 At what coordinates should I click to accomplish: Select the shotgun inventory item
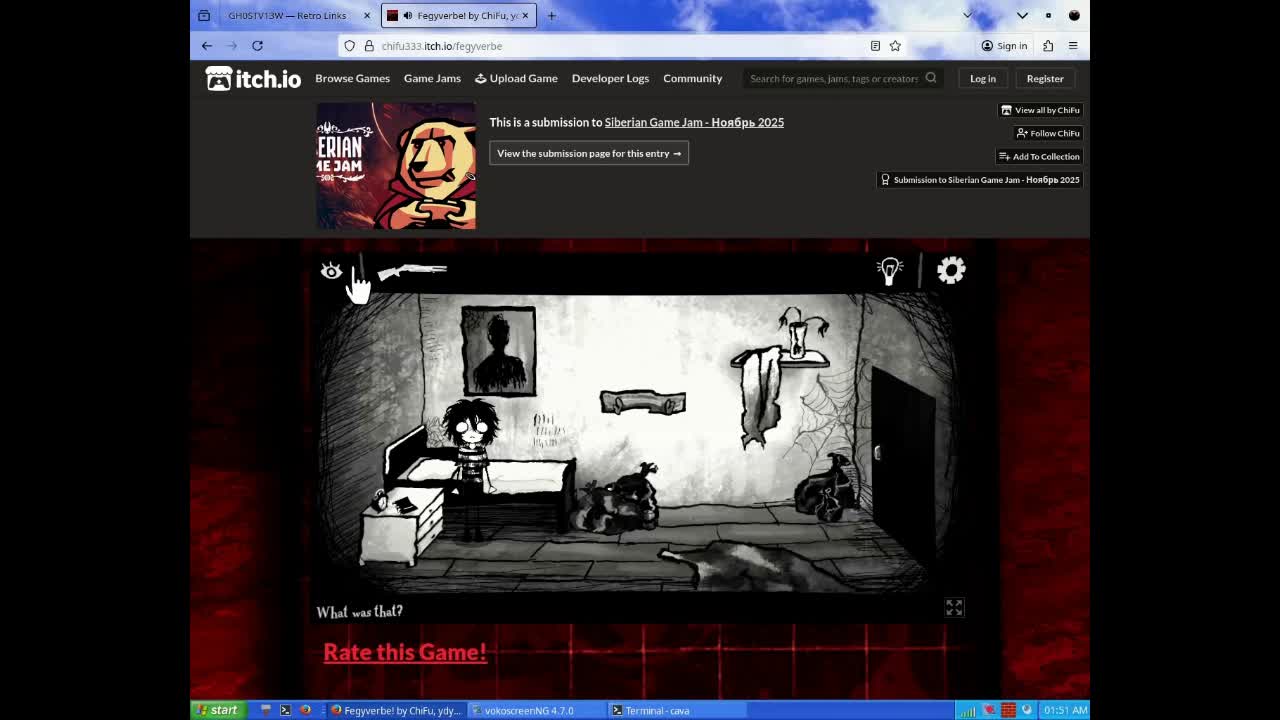click(412, 271)
